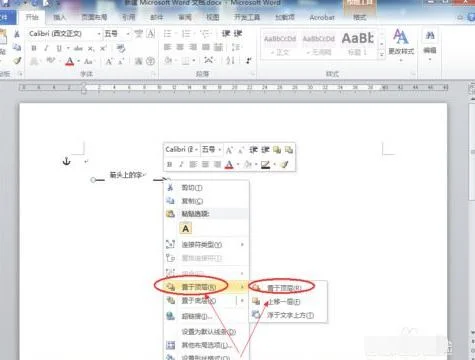Click the text box reading 箭头上的字

[x=126, y=175]
